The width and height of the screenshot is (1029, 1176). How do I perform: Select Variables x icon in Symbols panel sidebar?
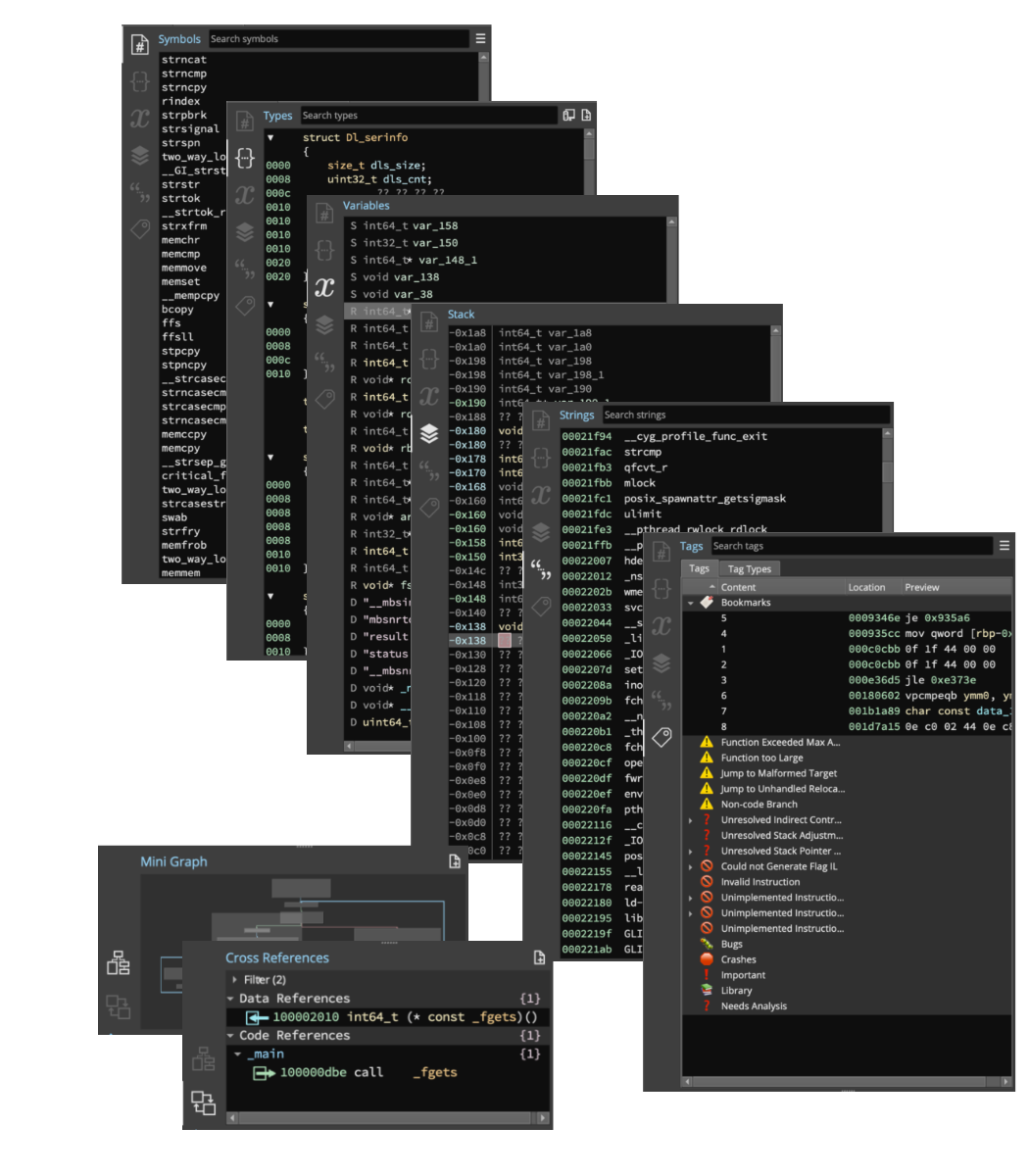tap(140, 119)
